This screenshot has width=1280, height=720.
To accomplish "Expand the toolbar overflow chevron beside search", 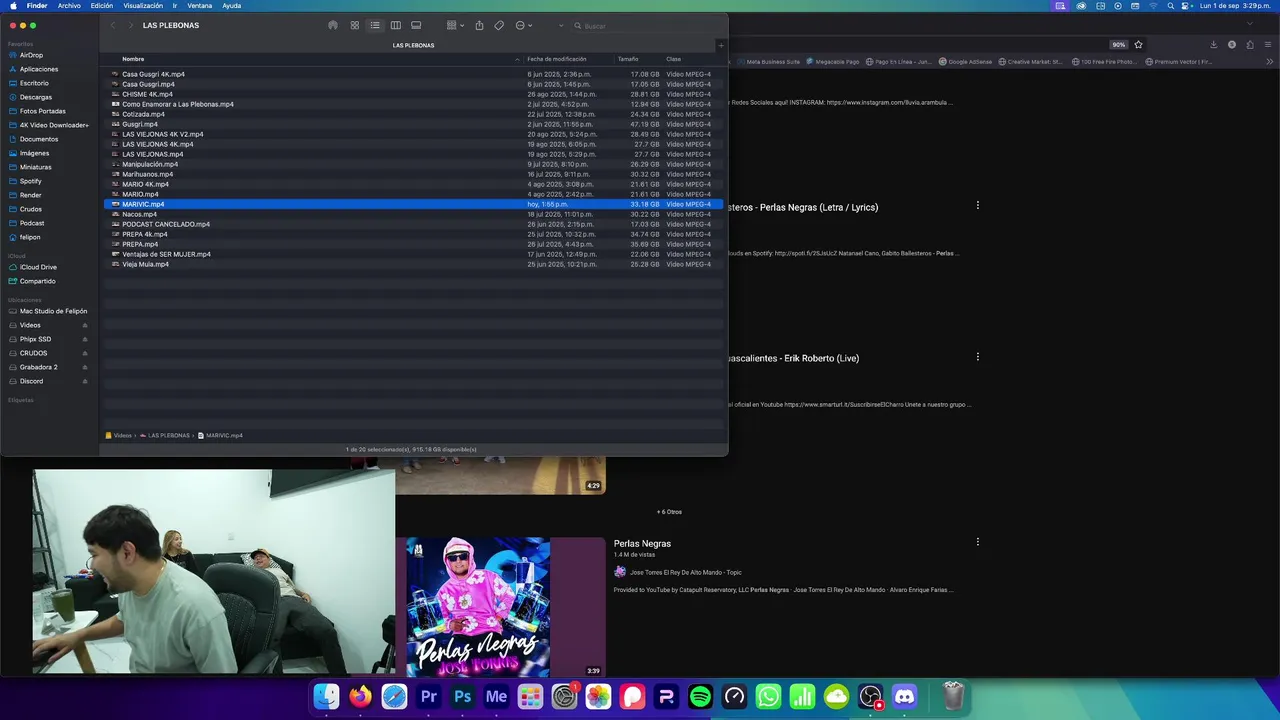I will pos(561,25).
